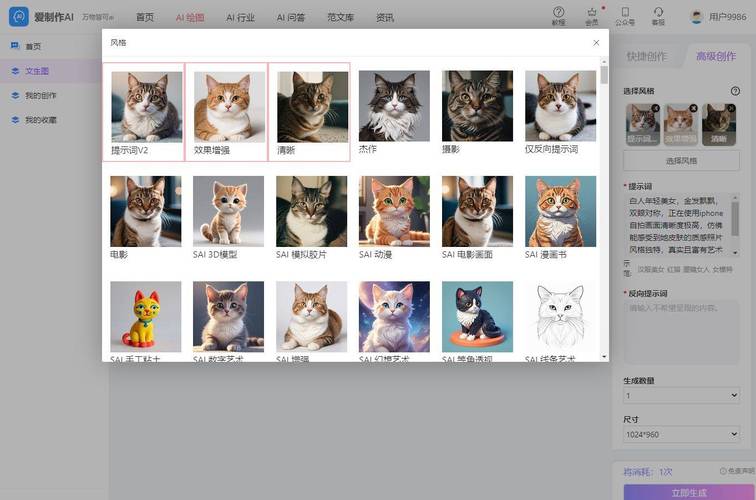This screenshot has width=756, height=500.
Task: Click the help icon beside 选择风格
Action: pyautogui.click(x=735, y=91)
